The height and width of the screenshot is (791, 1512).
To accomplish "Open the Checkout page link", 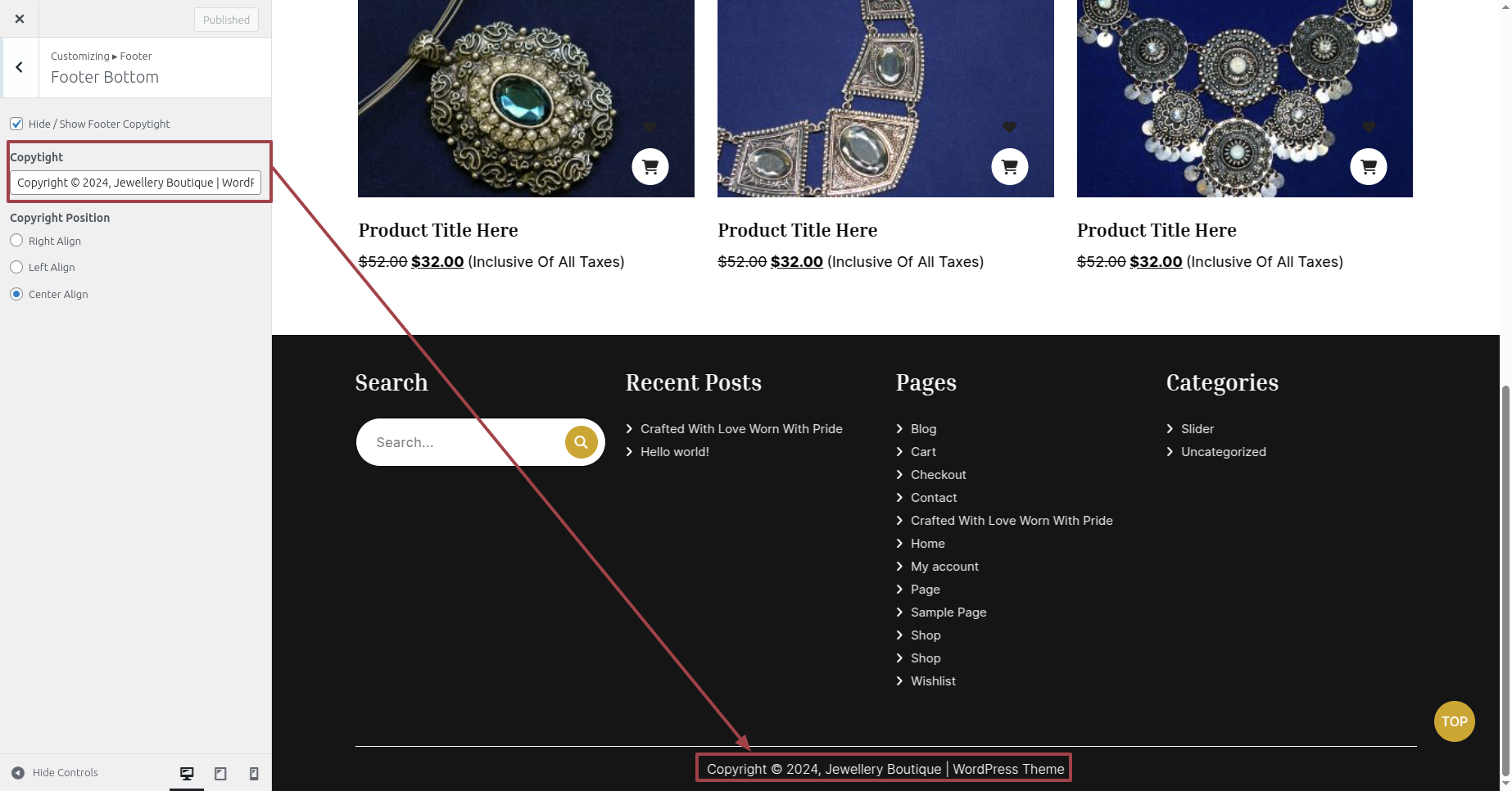I will [x=939, y=475].
